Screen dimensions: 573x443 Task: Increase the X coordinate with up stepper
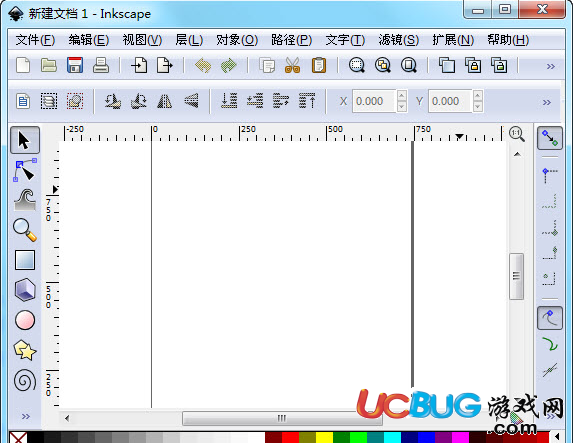point(402,96)
